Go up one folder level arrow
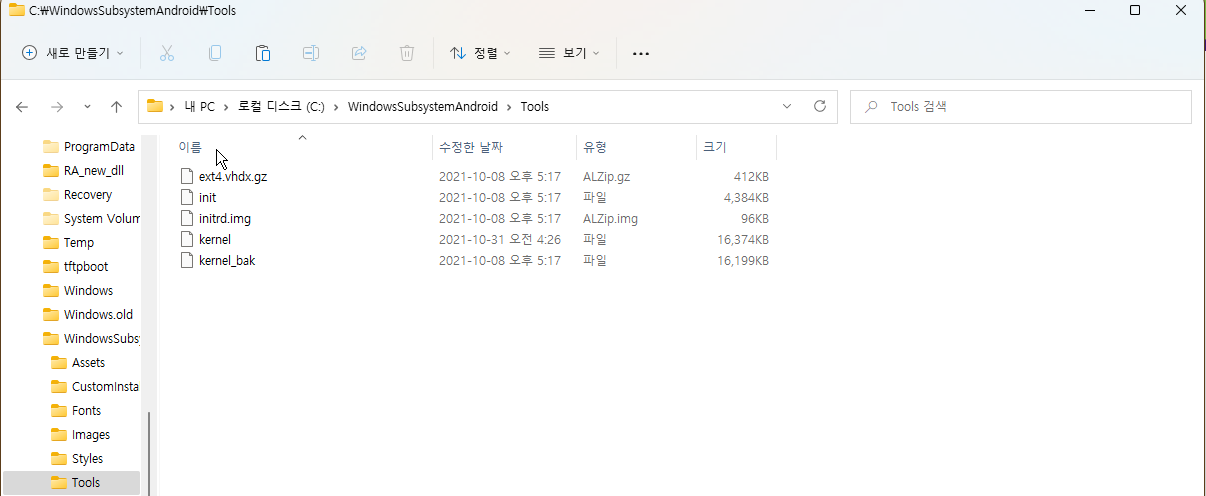Image resolution: width=1206 pixels, height=496 pixels. [116, 106]
